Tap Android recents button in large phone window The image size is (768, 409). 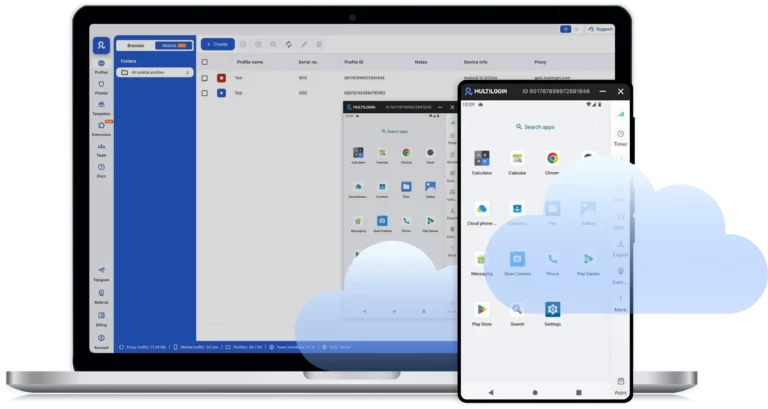578,392
